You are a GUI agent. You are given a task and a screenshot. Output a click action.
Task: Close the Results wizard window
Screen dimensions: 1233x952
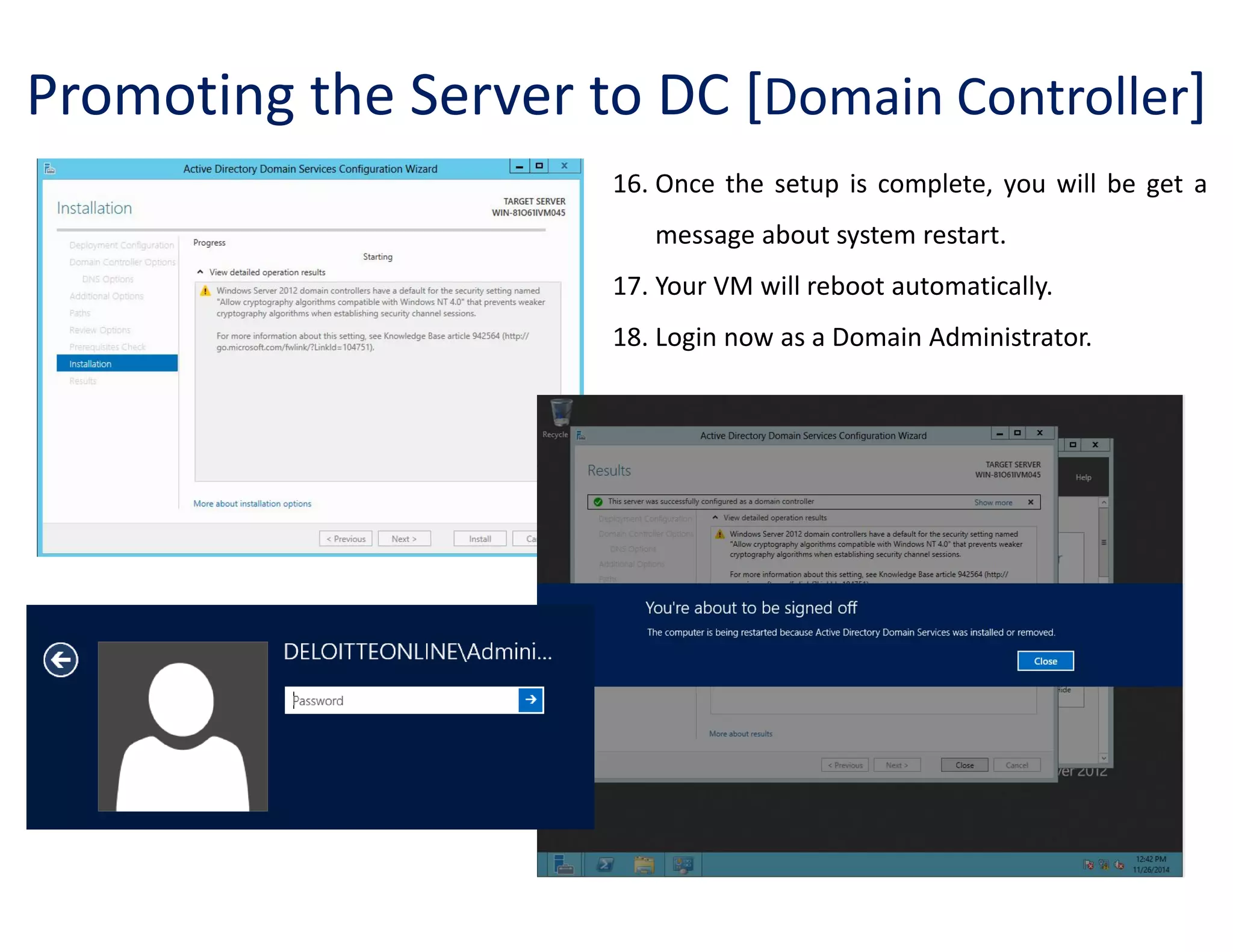[x=1039, y=433]
